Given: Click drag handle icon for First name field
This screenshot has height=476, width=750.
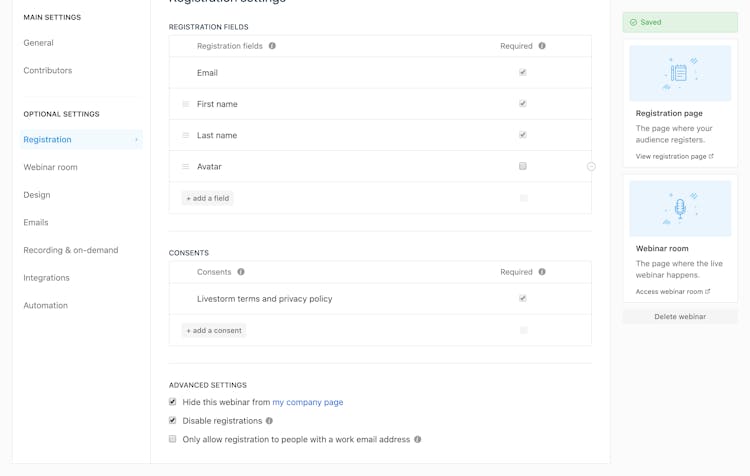Looking at the screenshot, I should [x=186, y=104].
